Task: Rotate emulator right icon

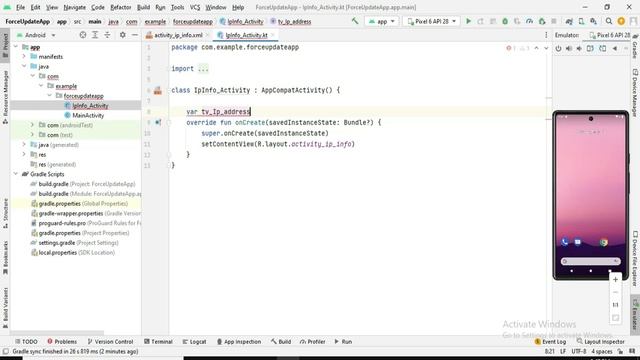Action: (x=602, y=49)
